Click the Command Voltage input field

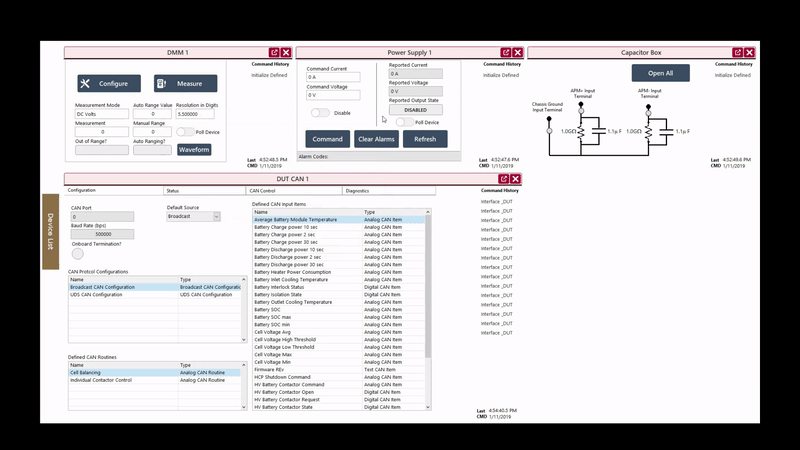point(333,95)
